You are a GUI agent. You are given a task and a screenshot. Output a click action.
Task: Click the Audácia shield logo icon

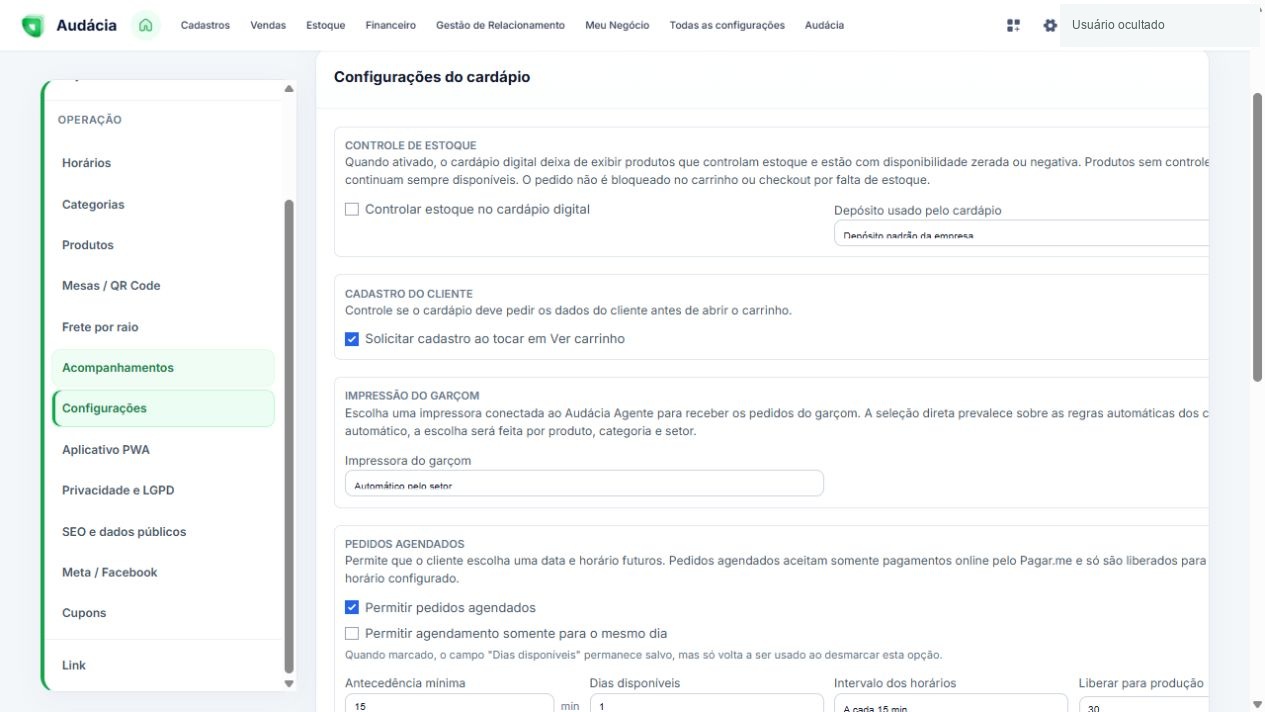click(33, 26)
